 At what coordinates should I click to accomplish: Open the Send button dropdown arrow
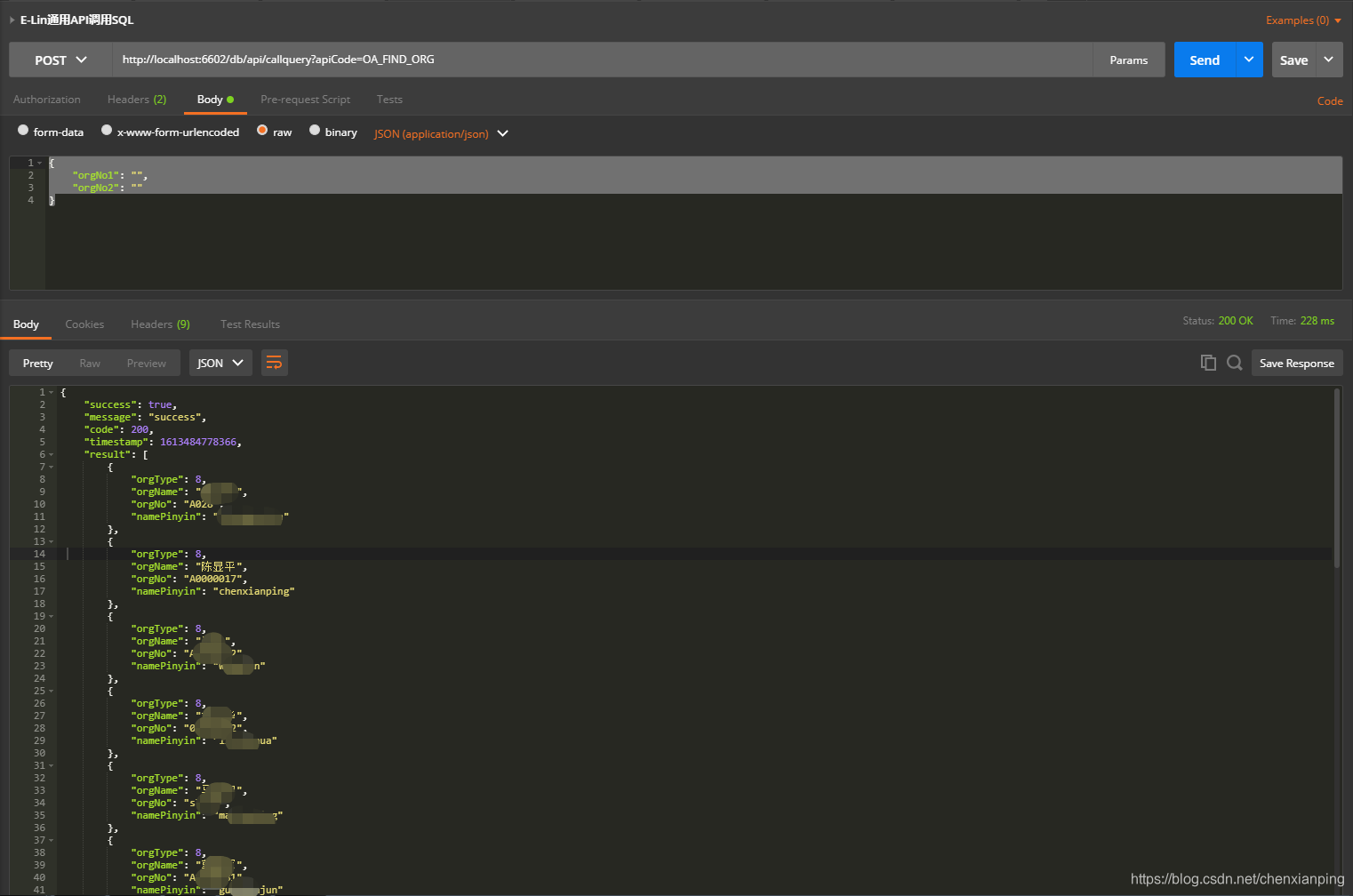pos(1249,60)
